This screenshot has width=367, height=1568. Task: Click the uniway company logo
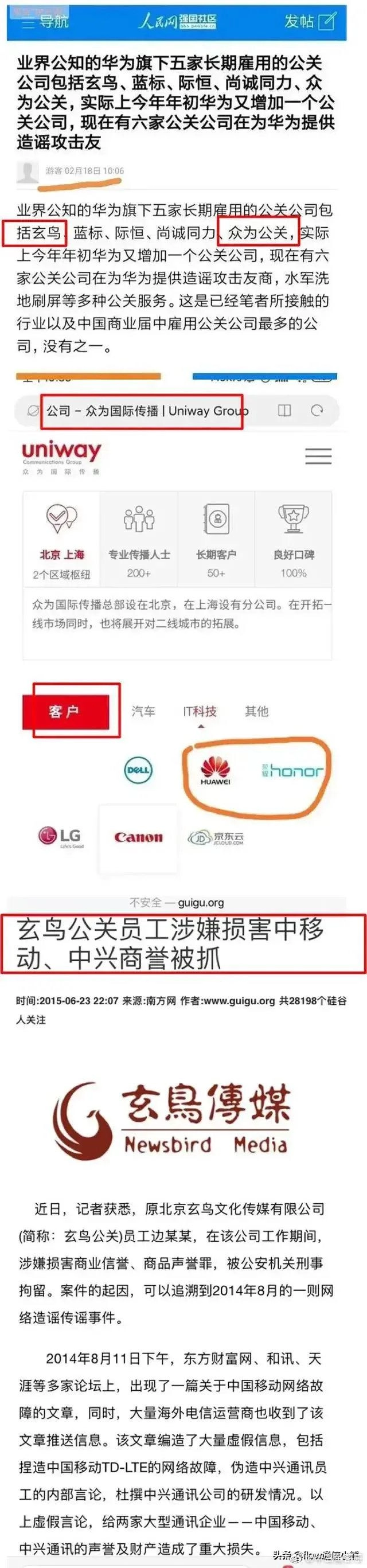[x=61, y=457]
